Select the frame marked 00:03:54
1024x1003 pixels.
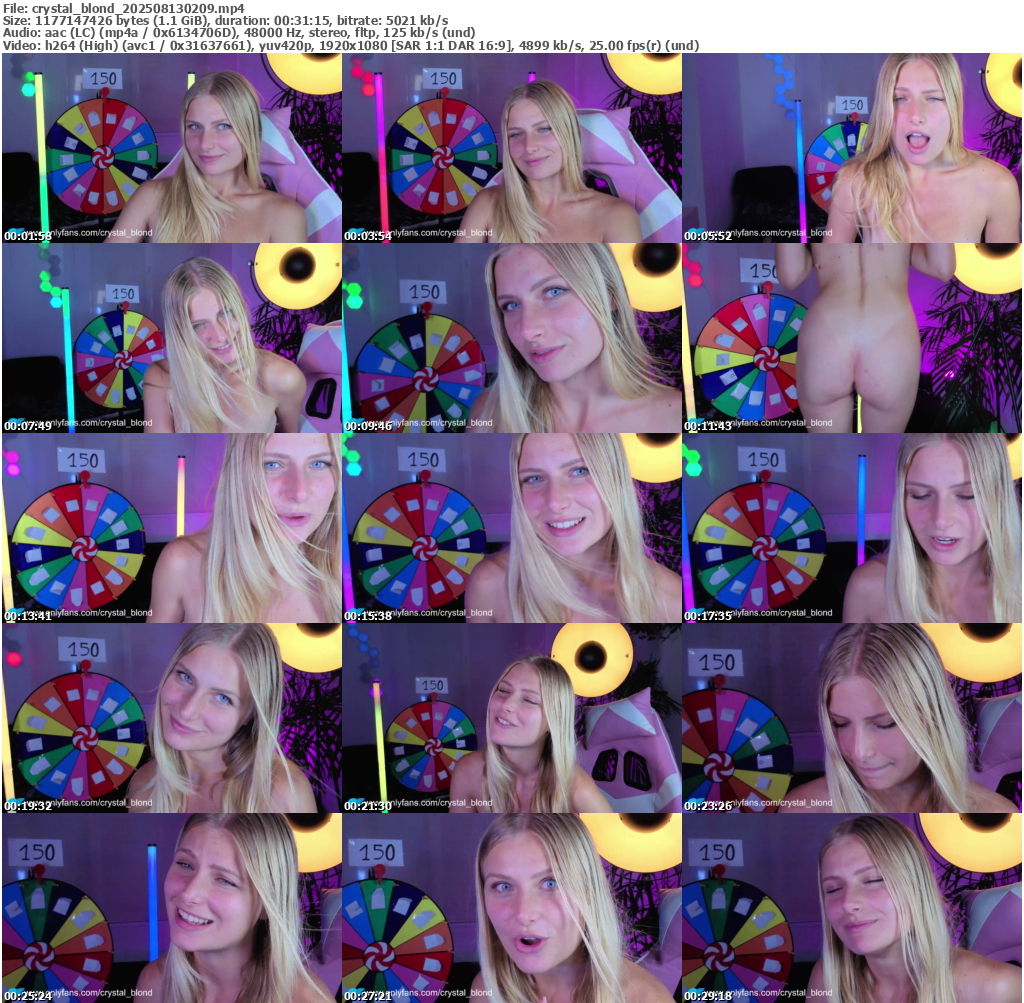(x=512, y=148)
